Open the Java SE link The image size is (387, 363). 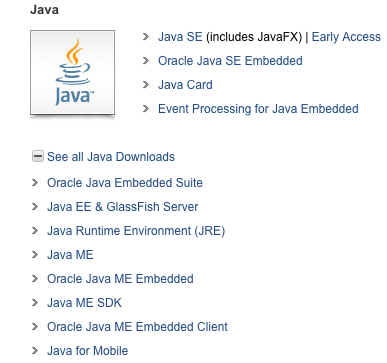180,37
